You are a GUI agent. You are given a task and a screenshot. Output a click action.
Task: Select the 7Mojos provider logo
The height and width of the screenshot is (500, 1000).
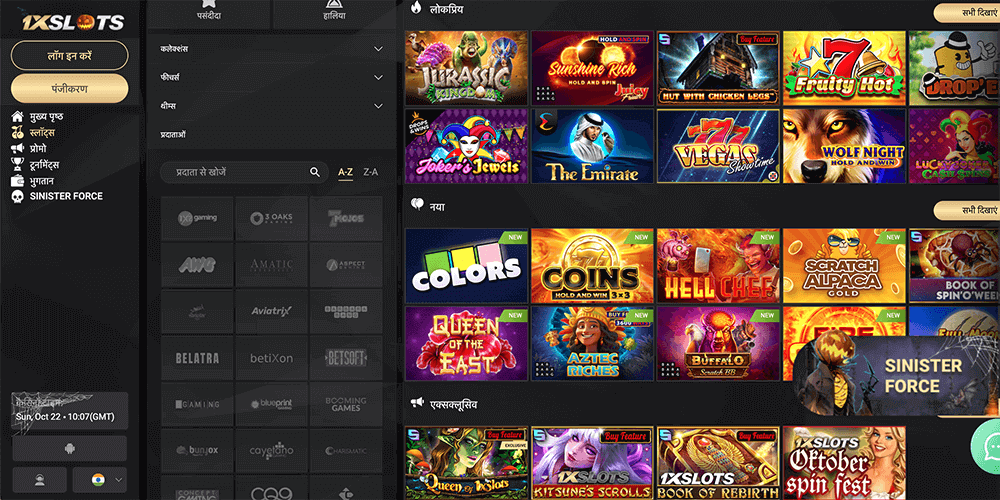[x=346, y=218]
